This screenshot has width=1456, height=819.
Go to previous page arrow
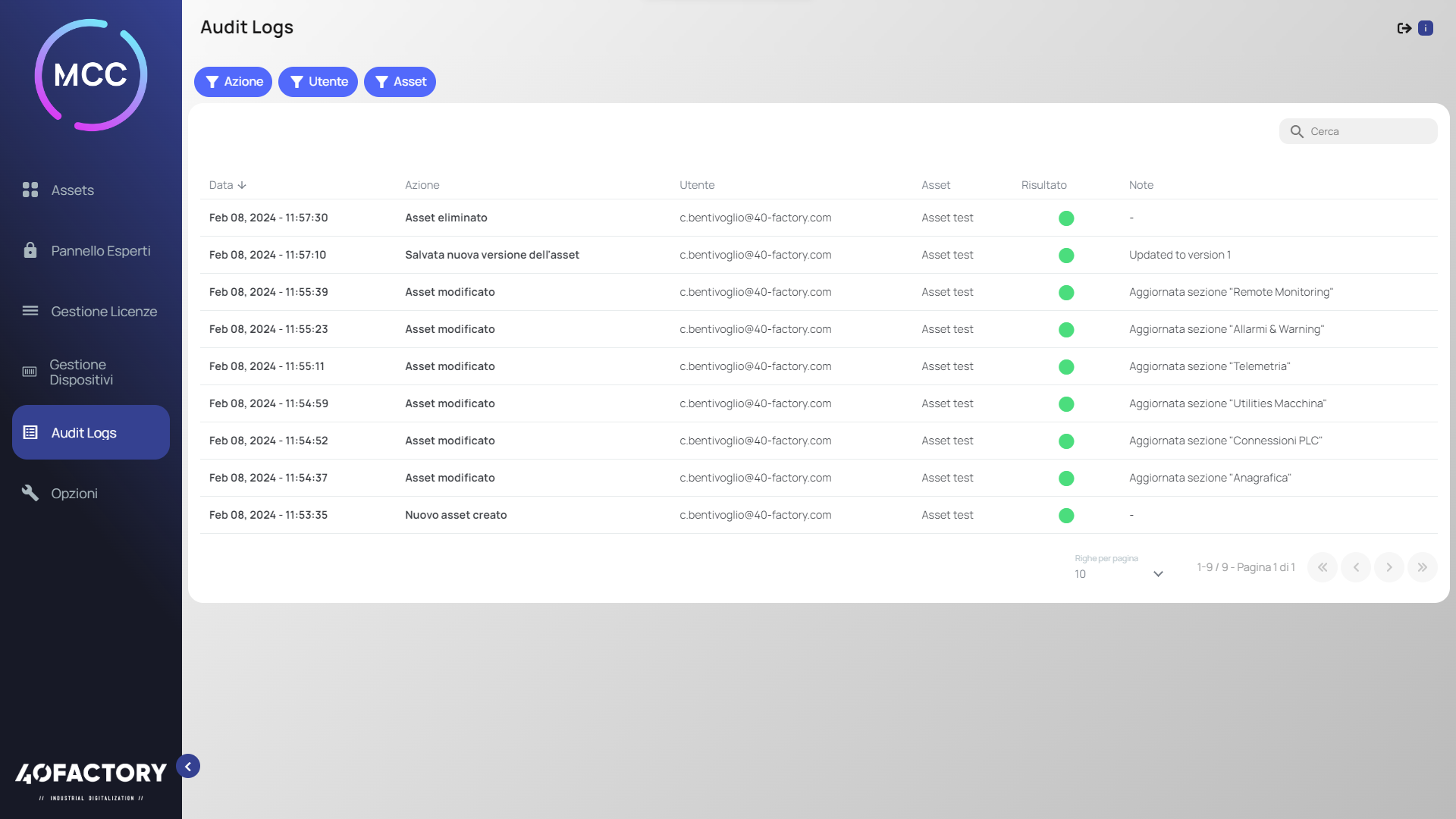click(1355, 567)
